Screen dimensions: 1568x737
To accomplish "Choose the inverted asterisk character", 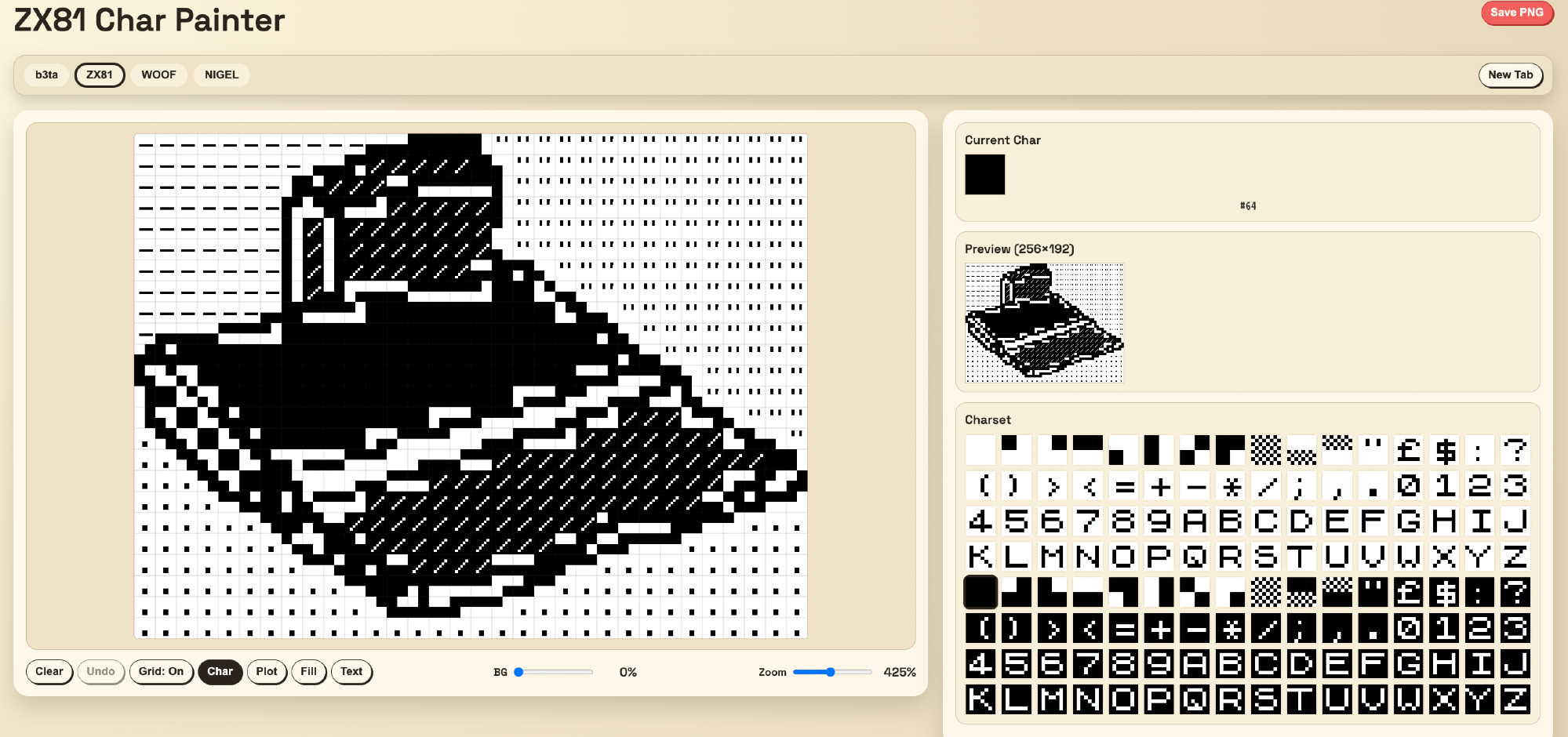I will pos(1231,629).
